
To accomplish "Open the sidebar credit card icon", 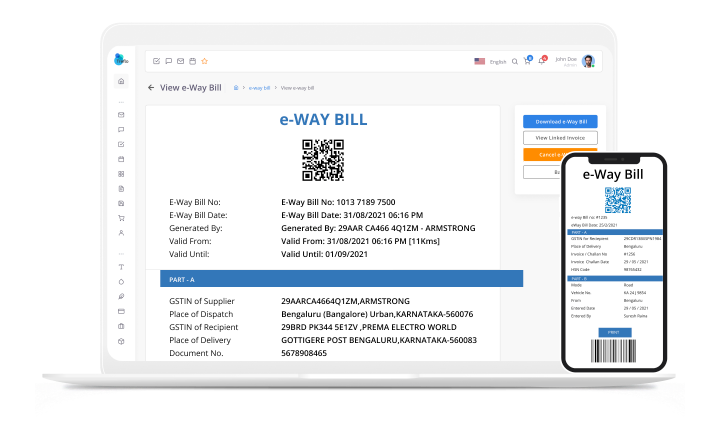I will 121,311.
